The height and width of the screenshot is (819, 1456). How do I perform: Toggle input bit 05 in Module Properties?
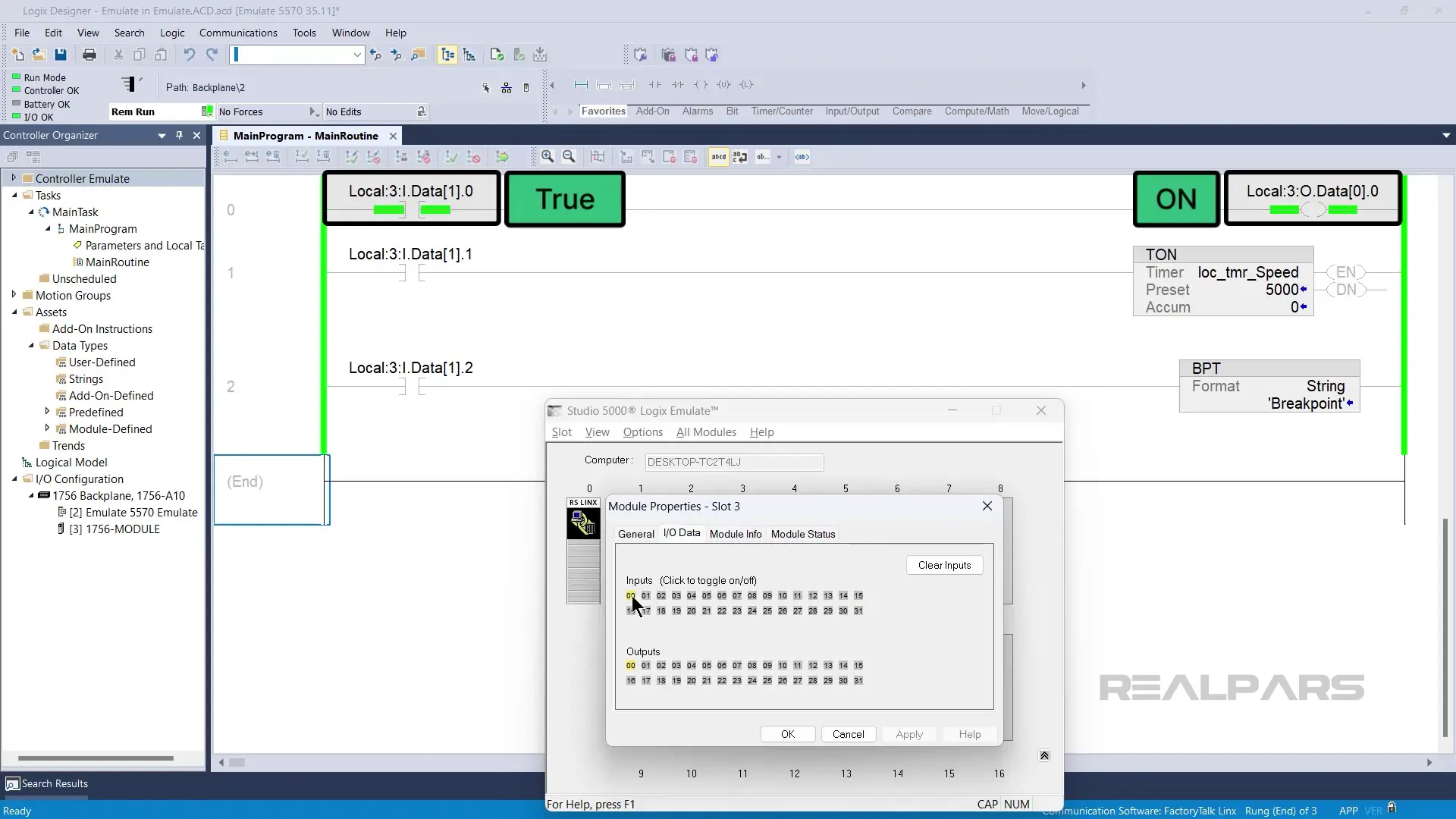(x=707, y=596)
